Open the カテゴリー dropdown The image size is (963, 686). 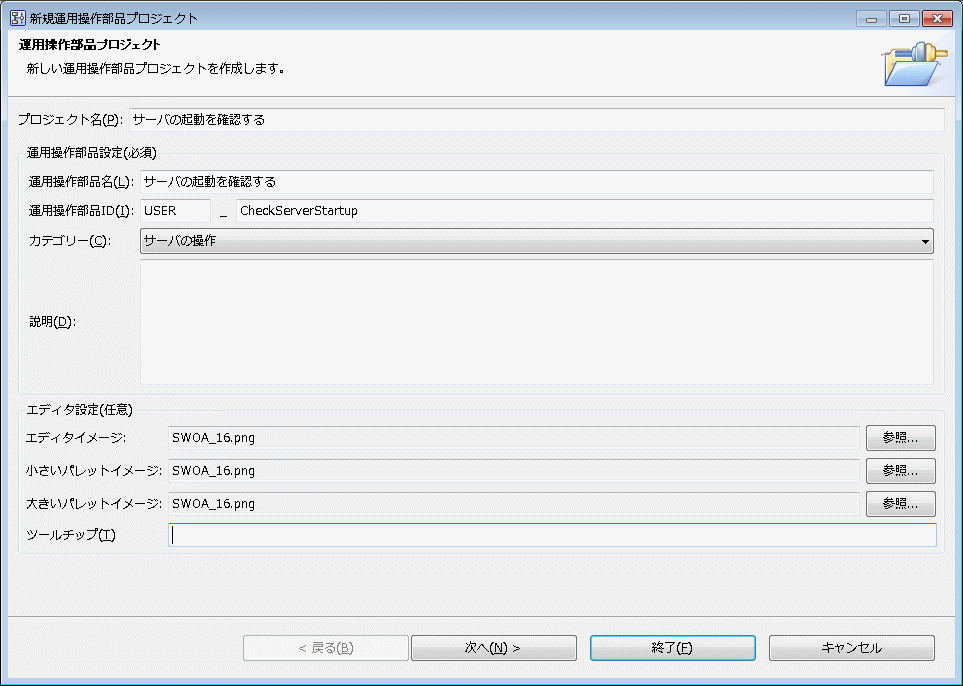click(537, 241)
